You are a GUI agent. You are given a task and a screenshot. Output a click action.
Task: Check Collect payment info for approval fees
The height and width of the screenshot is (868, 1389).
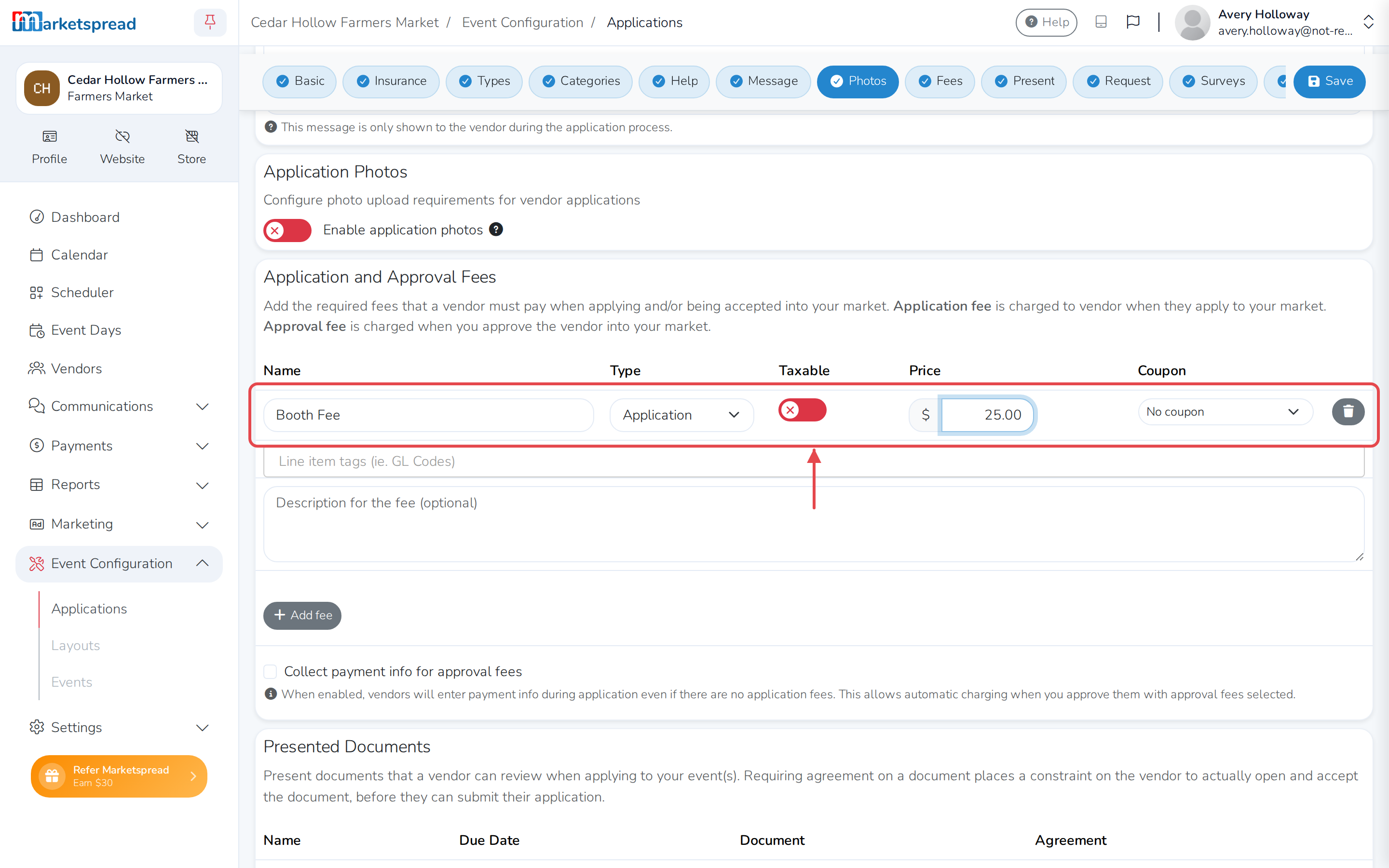coord(271,671)
